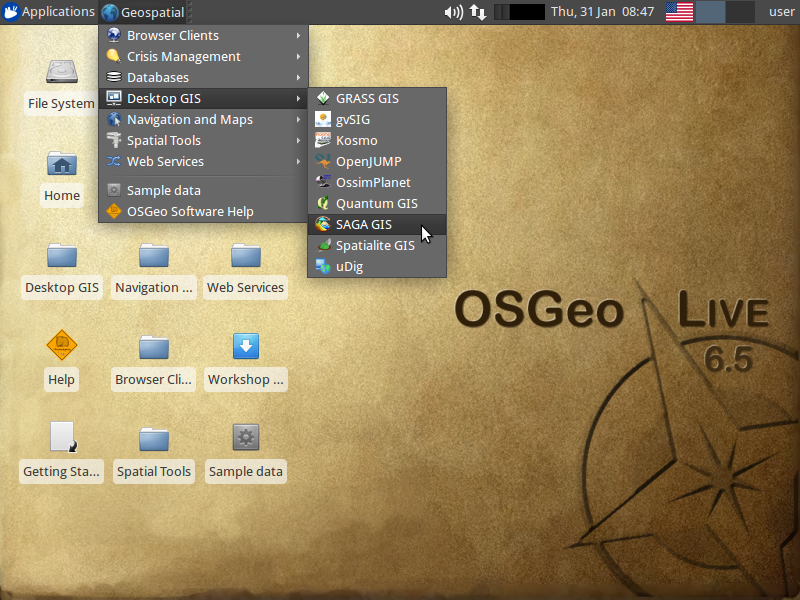
Task: Click the Spatial Tools menu icon
Action: (x=114, y=140)
